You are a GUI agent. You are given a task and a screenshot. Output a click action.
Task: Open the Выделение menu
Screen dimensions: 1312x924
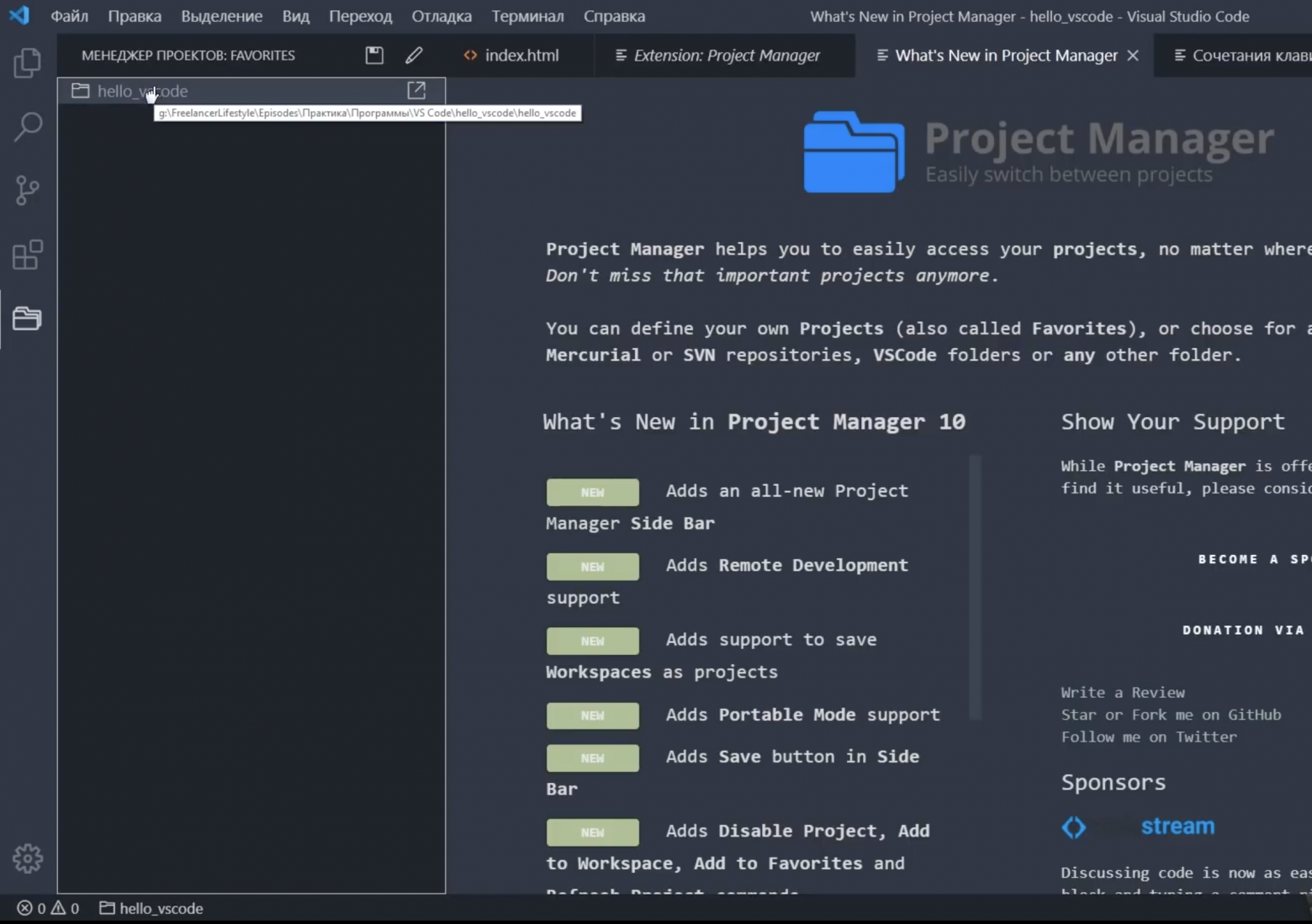pos(222,16)
